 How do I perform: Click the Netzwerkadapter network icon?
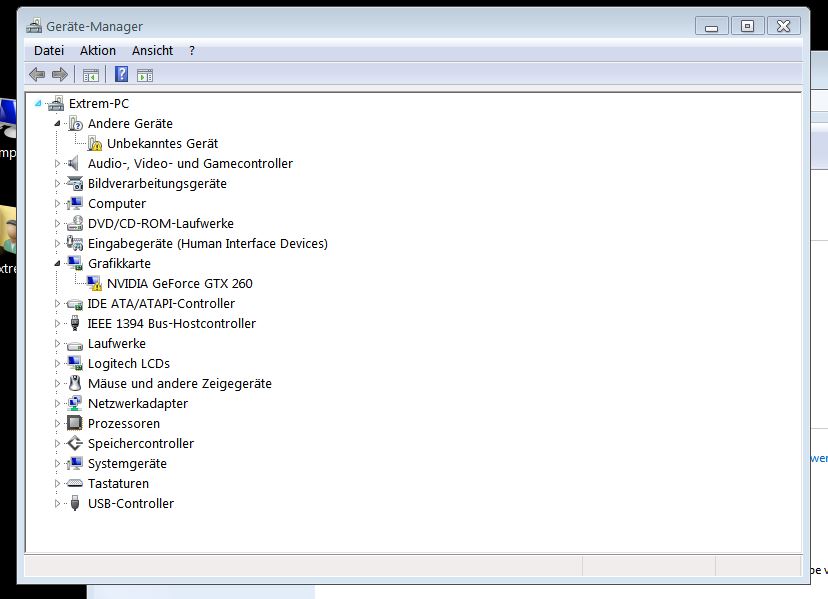(75, 404)
